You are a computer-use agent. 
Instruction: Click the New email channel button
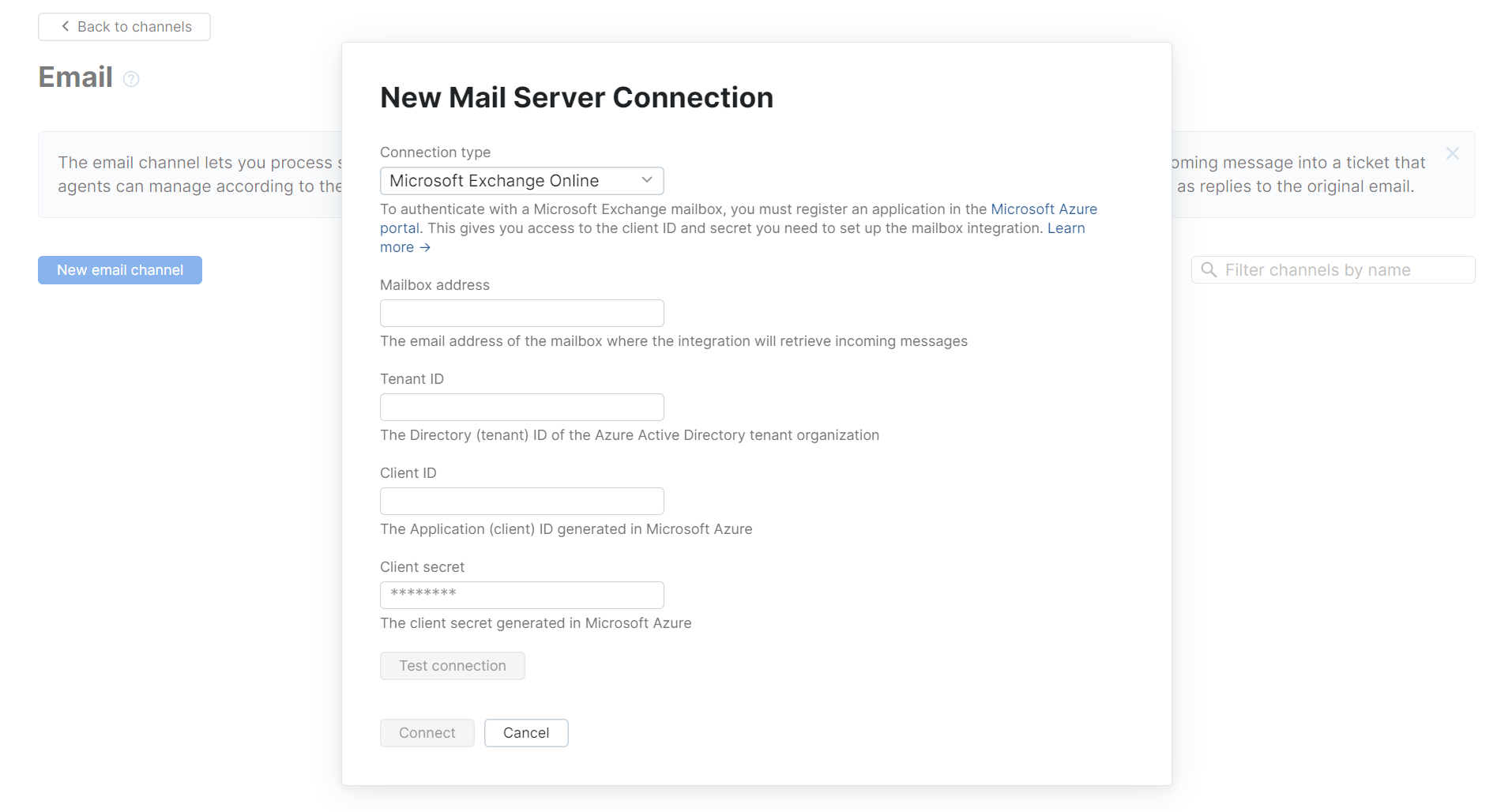pos(119,269)
